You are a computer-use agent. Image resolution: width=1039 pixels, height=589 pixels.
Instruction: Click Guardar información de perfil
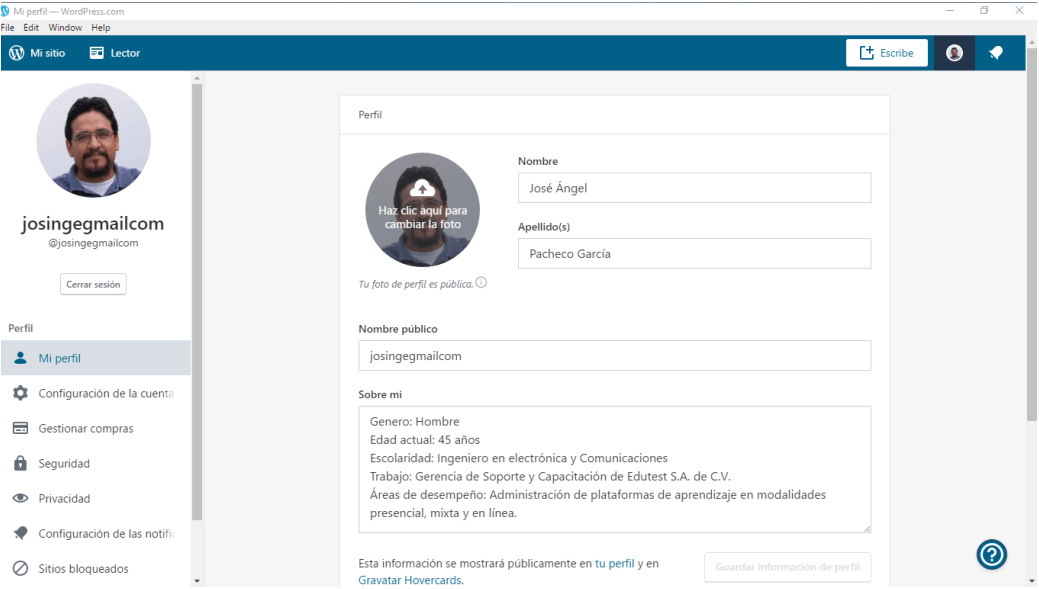787,567
